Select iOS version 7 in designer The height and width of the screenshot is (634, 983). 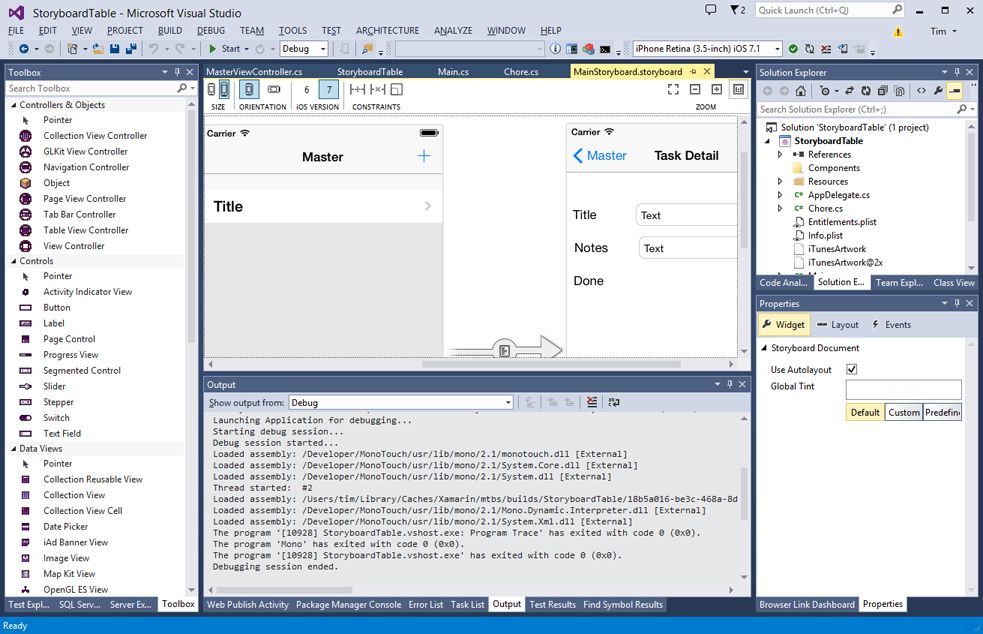tap(329, 90)
